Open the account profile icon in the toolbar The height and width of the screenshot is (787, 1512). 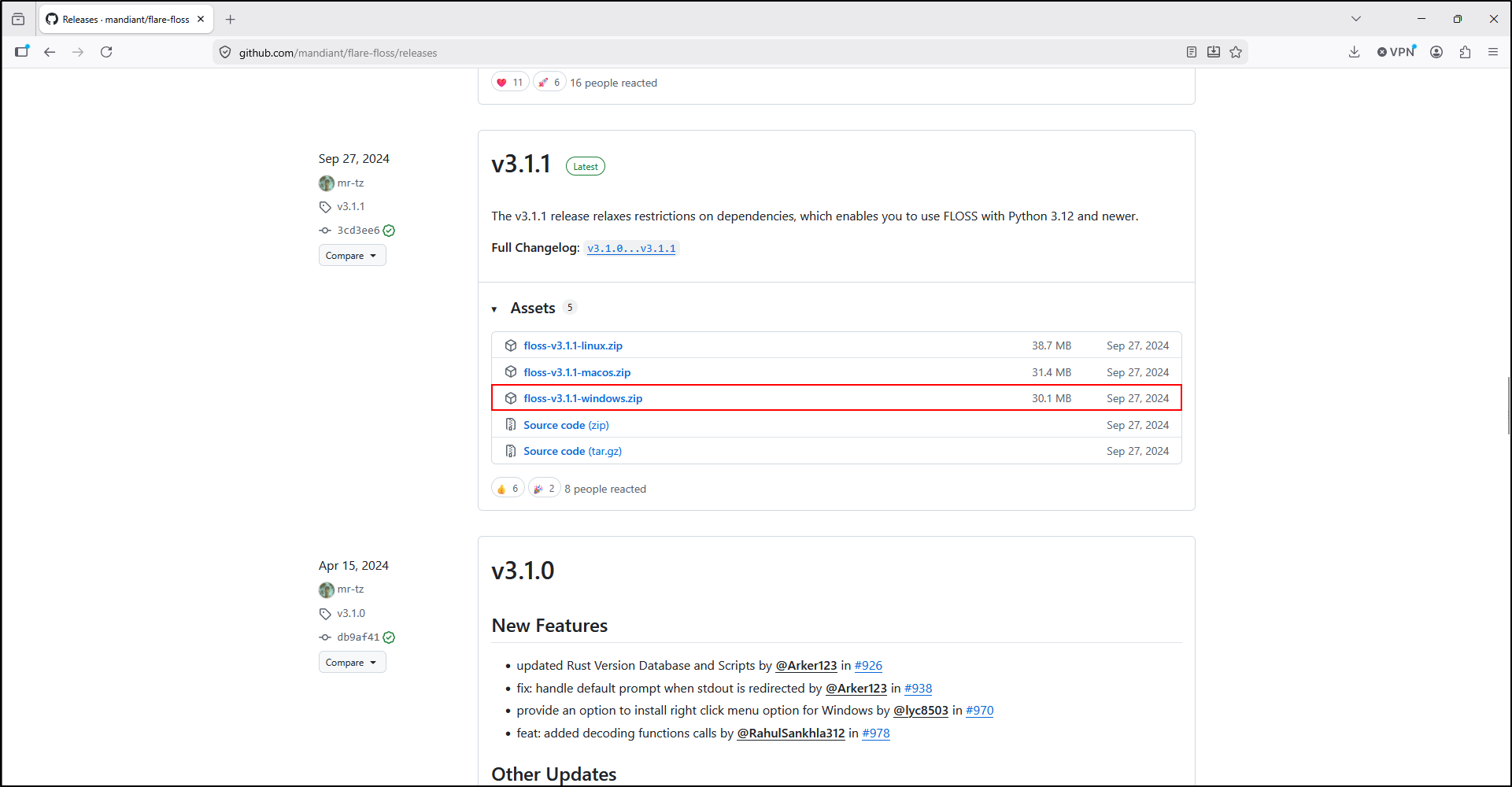[x=1436, y=52]
